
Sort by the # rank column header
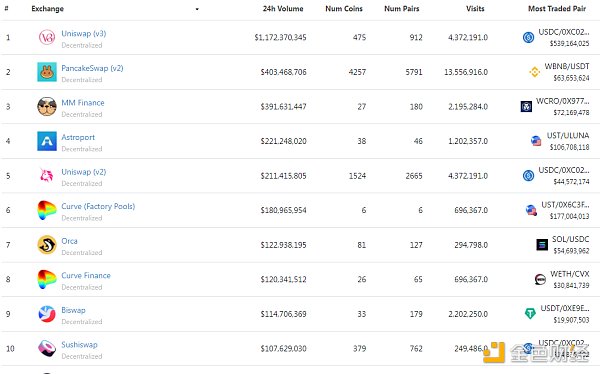click(6, 8)
